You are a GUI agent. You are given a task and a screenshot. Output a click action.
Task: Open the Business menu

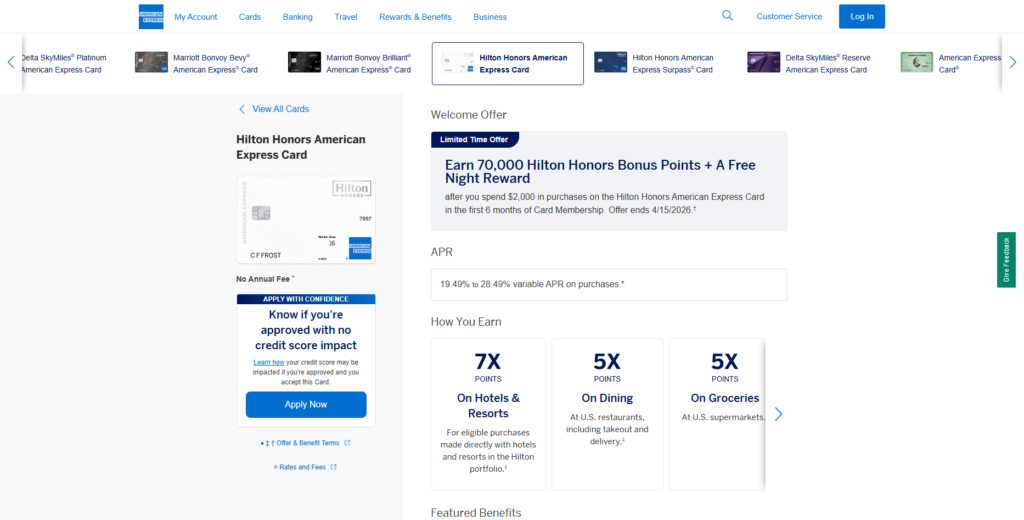(x=490, y=17)
